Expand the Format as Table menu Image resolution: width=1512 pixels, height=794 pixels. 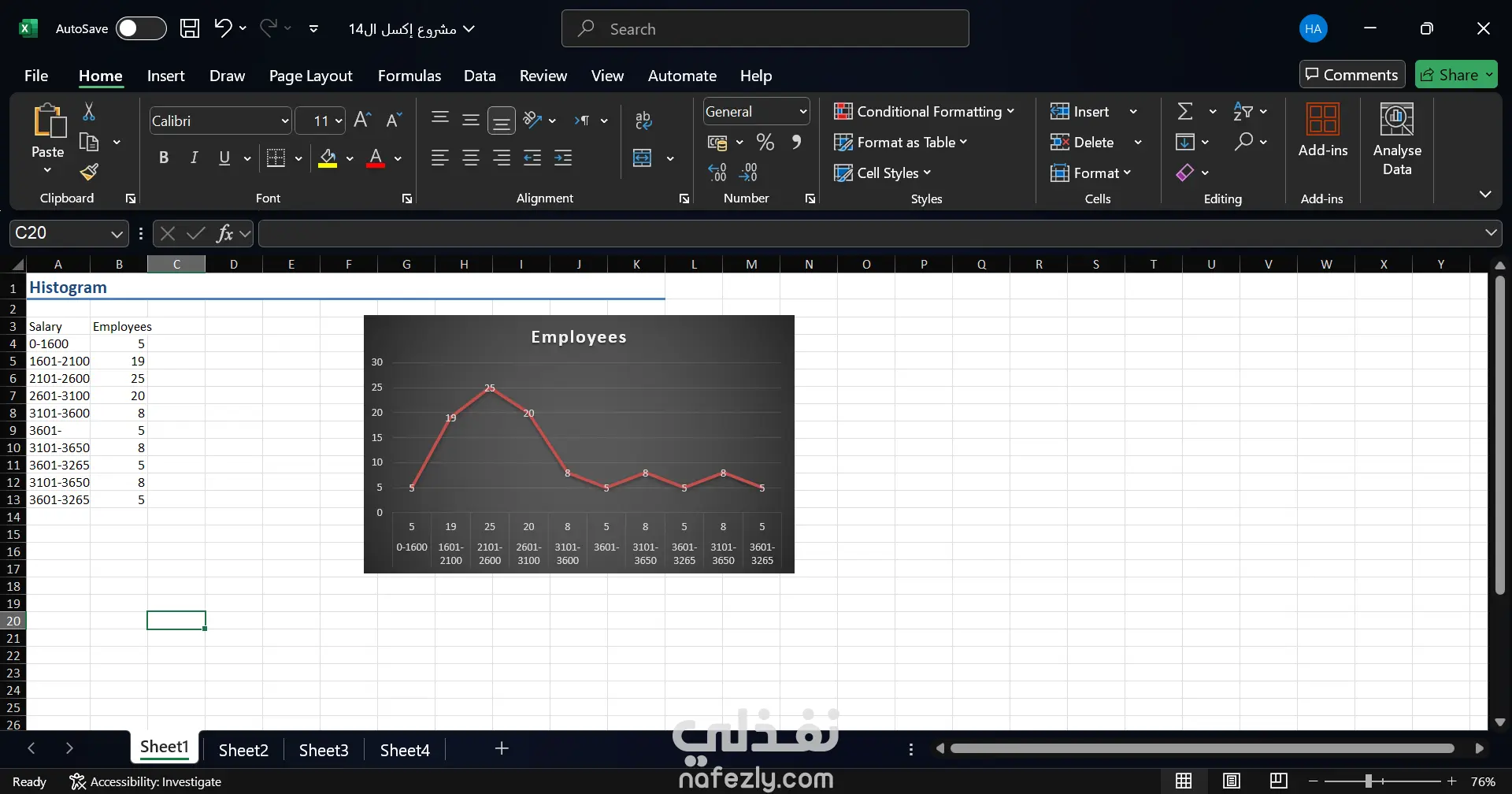900,143
